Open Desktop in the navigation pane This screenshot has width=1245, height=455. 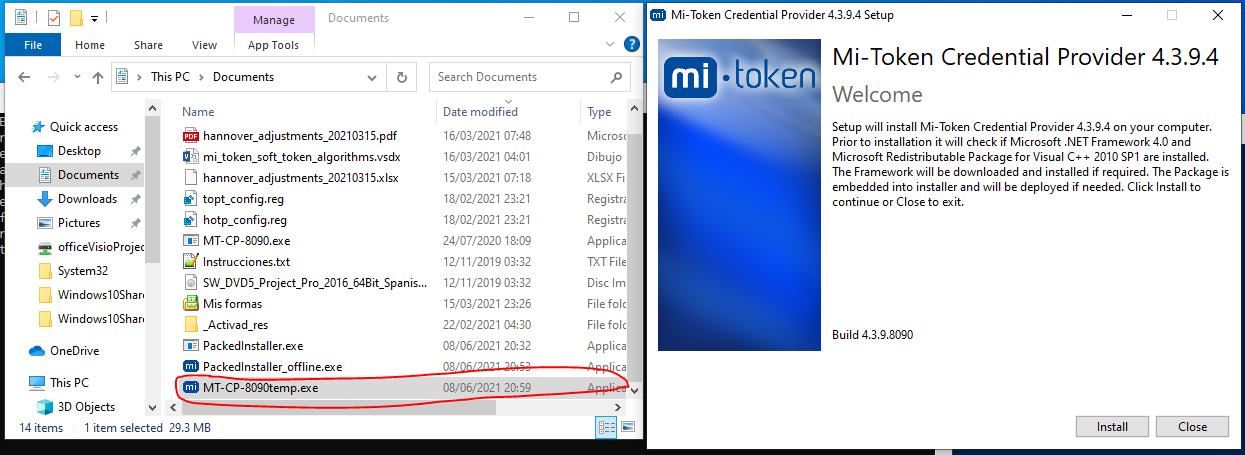point(79,151)
